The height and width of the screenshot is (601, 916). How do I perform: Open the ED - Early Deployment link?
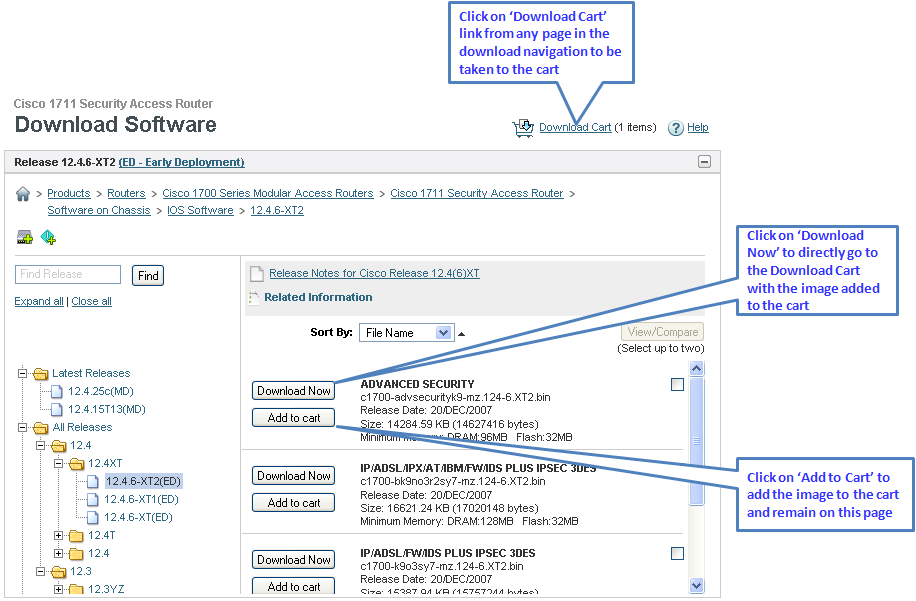[x=182, y=162]
